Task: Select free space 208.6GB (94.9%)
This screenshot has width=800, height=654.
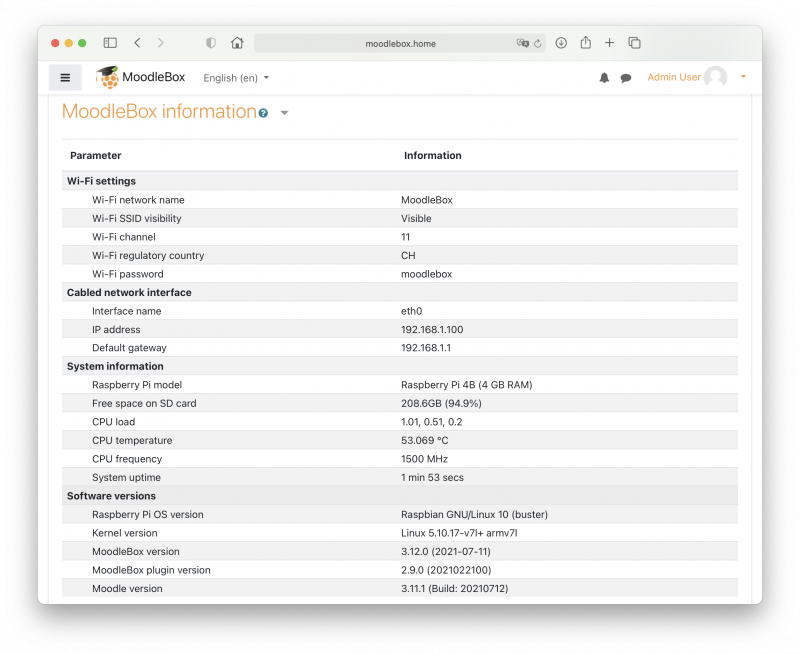Action: 441,404
